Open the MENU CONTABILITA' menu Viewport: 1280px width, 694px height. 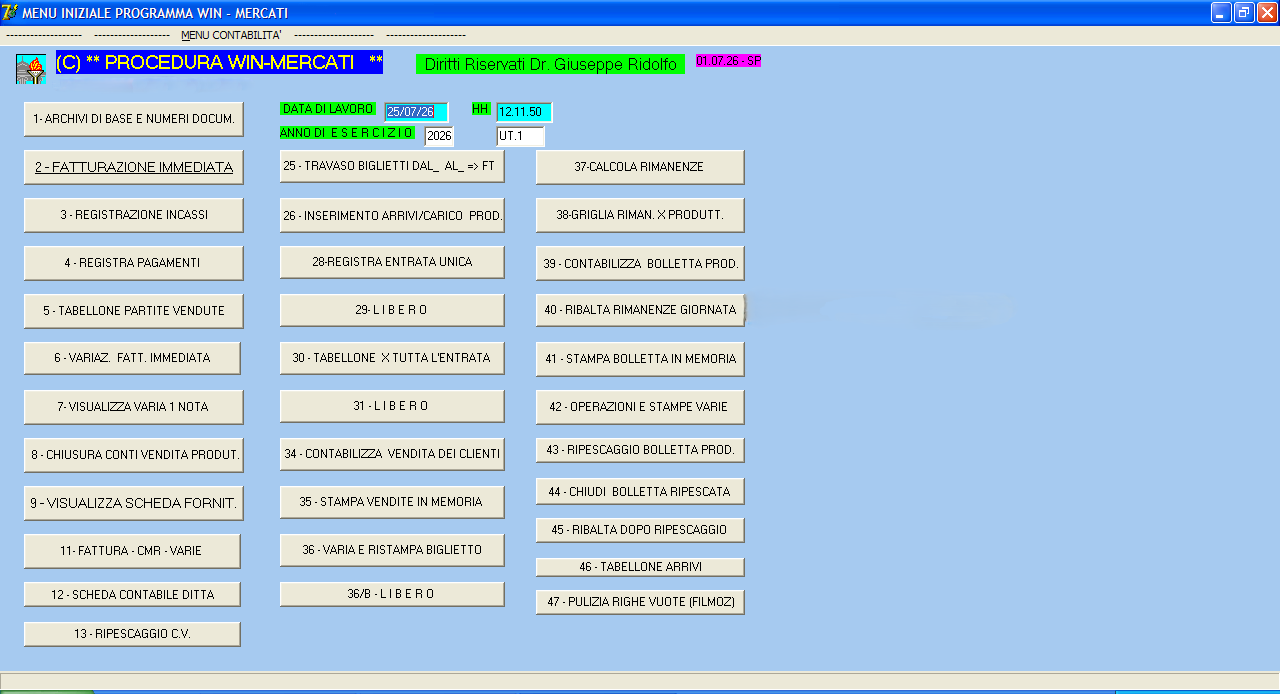[231, 35]
